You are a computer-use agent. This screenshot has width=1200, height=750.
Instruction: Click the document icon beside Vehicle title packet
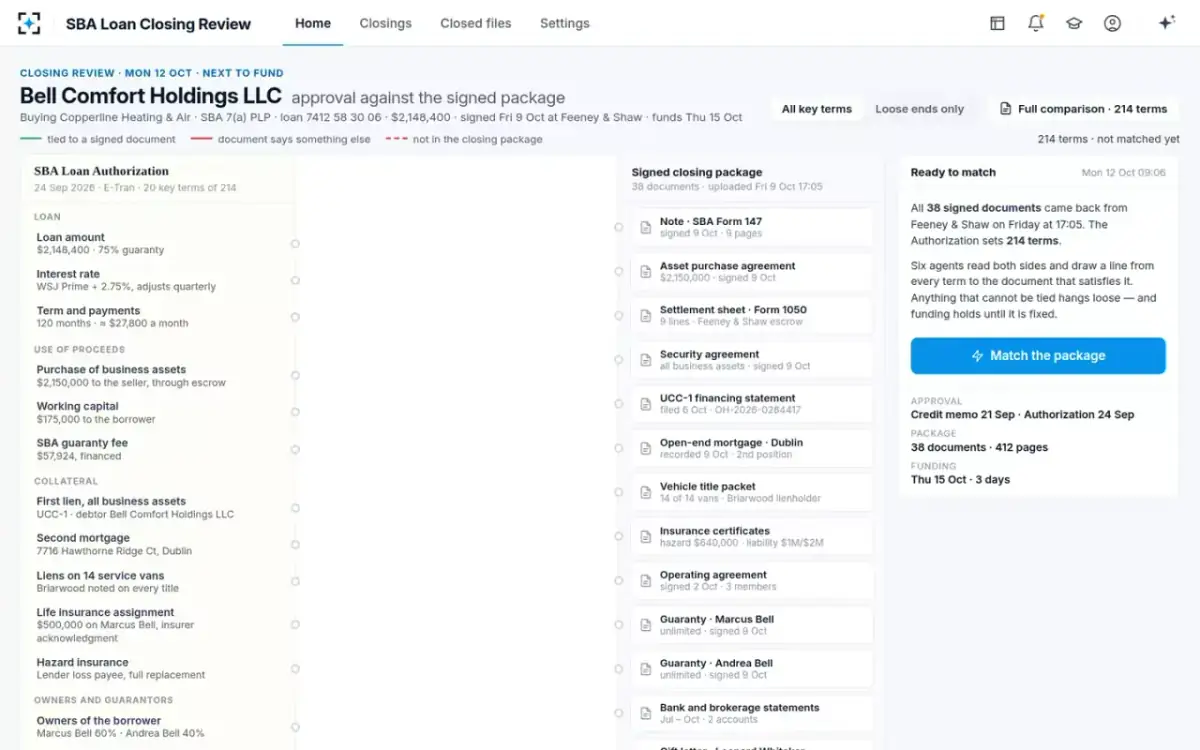(646, 493)
